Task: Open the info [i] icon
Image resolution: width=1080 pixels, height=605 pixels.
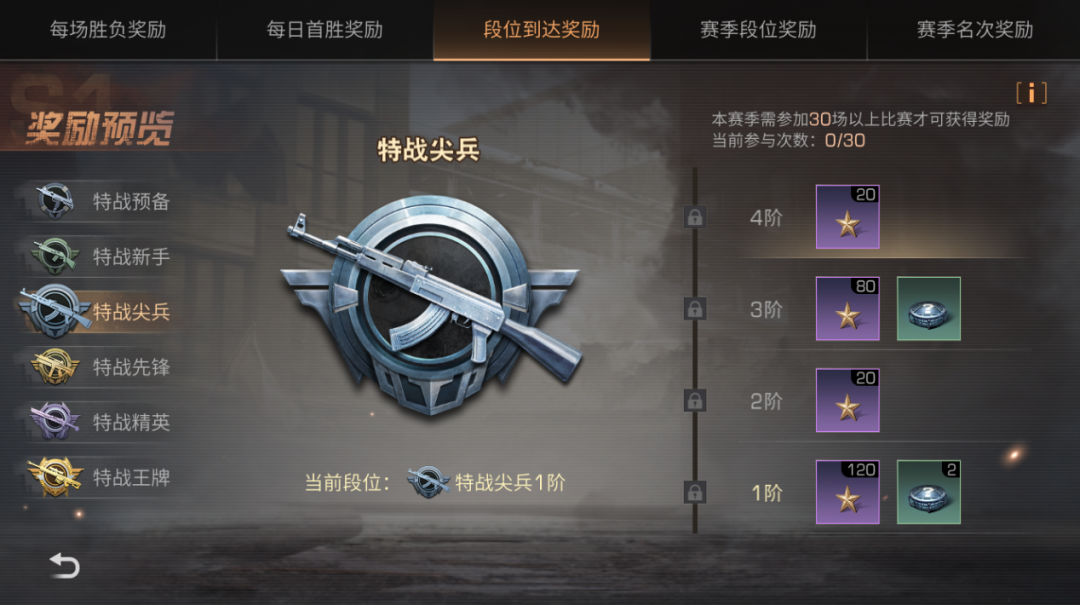Action: (x=1031, y=93)
